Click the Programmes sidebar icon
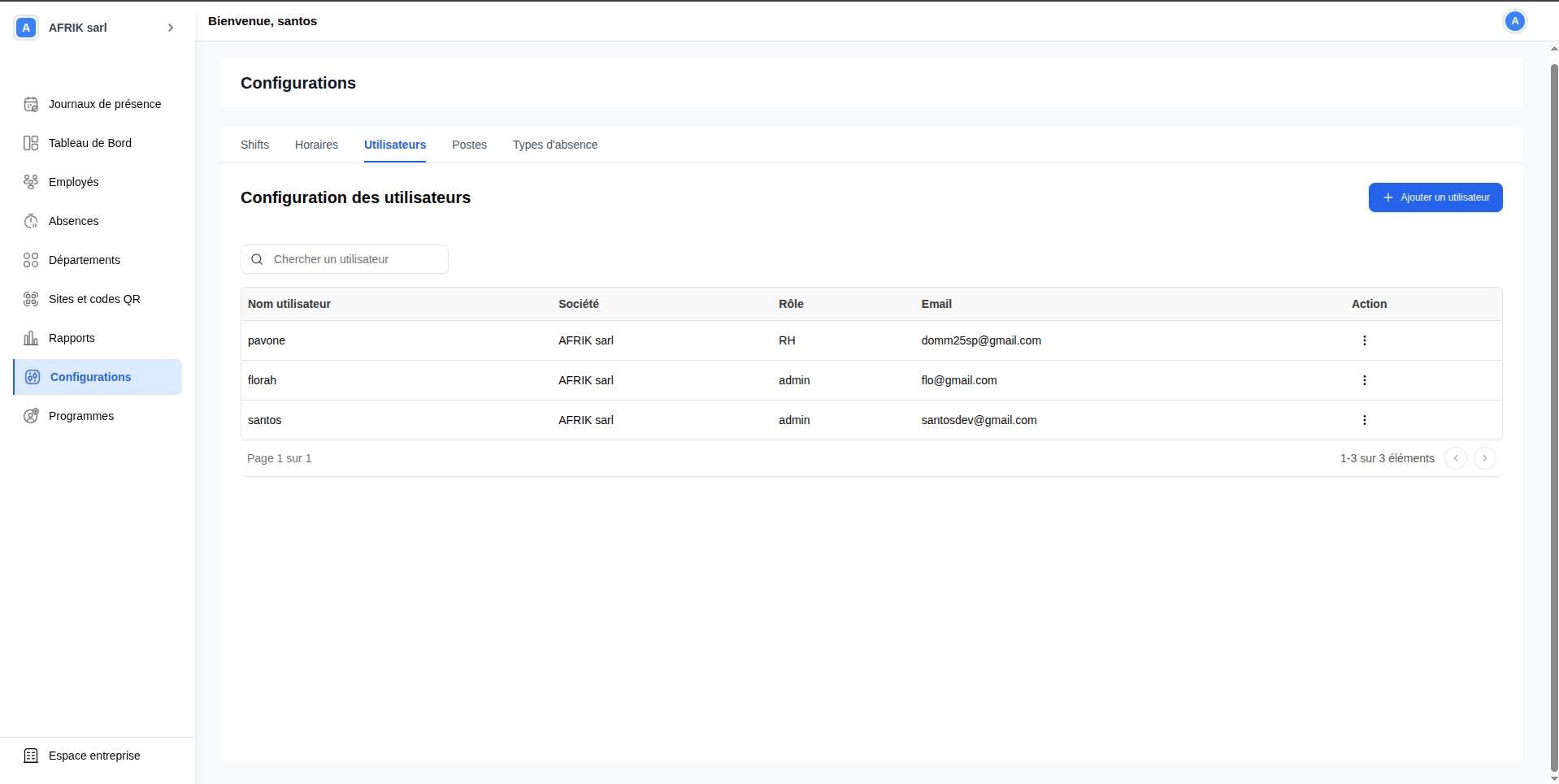 [31, 416]
